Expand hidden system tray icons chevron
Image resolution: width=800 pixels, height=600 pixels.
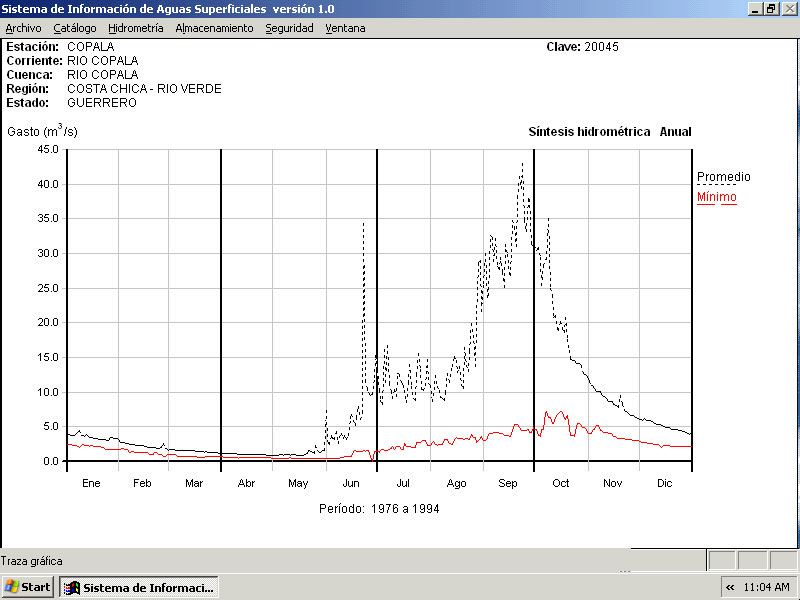coord(730,587)
